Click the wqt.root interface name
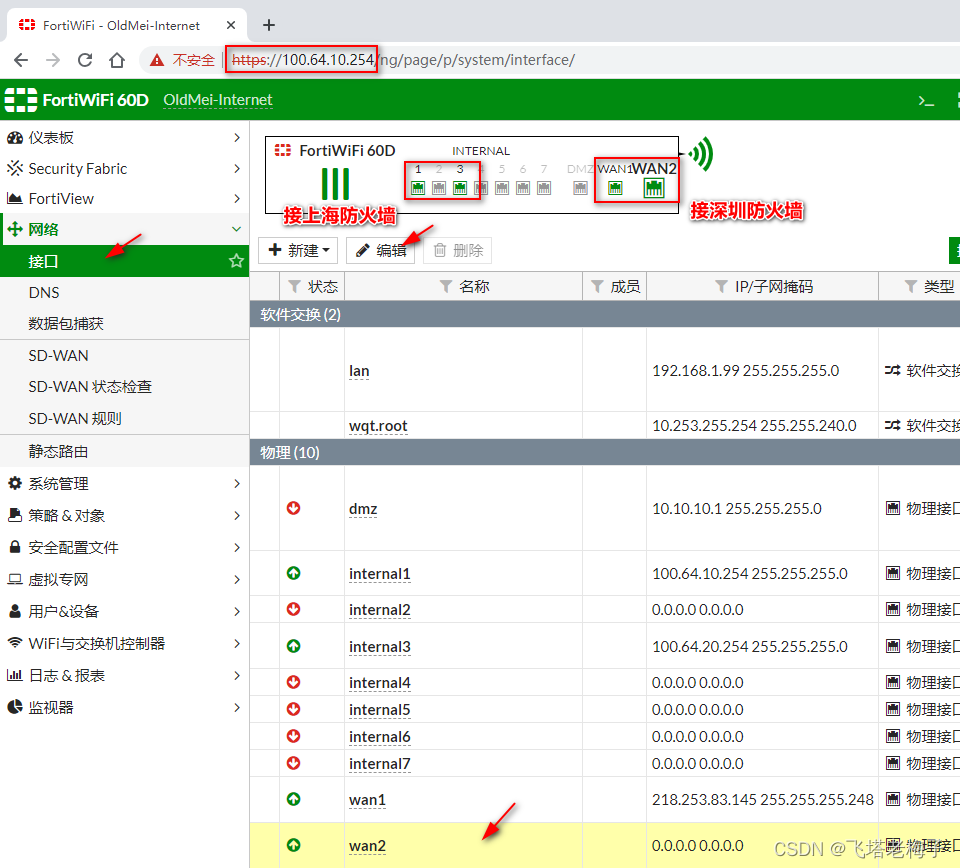 click(378, 426)
